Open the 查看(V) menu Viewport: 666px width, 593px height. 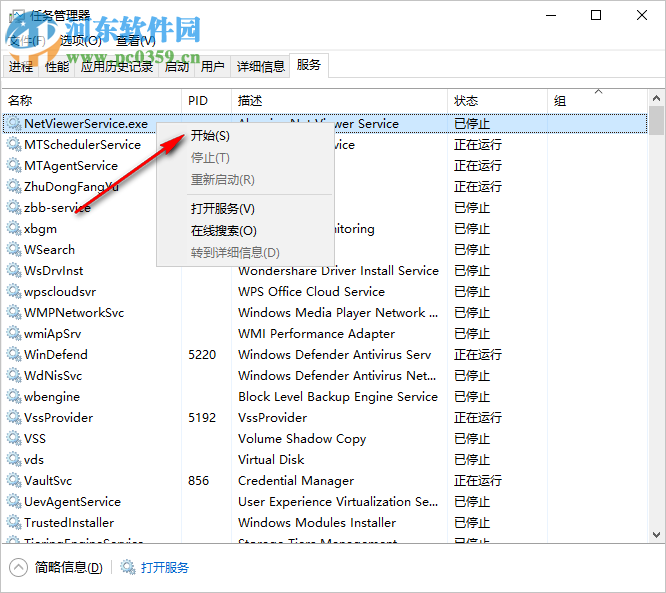coord(136,41)
